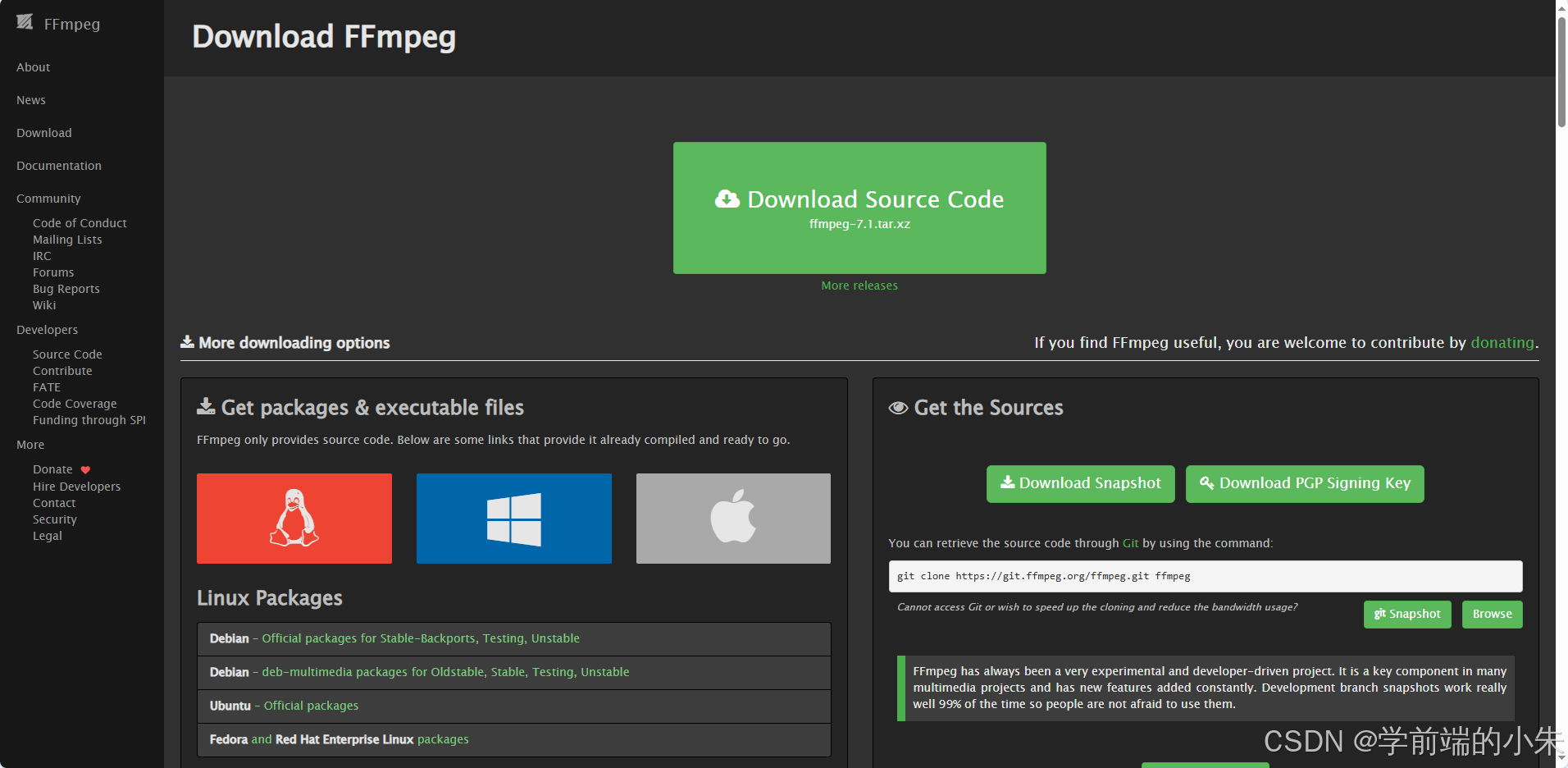Click the cloud download icon
This screenshot has width=1568, height=768.
coord(727,199)
